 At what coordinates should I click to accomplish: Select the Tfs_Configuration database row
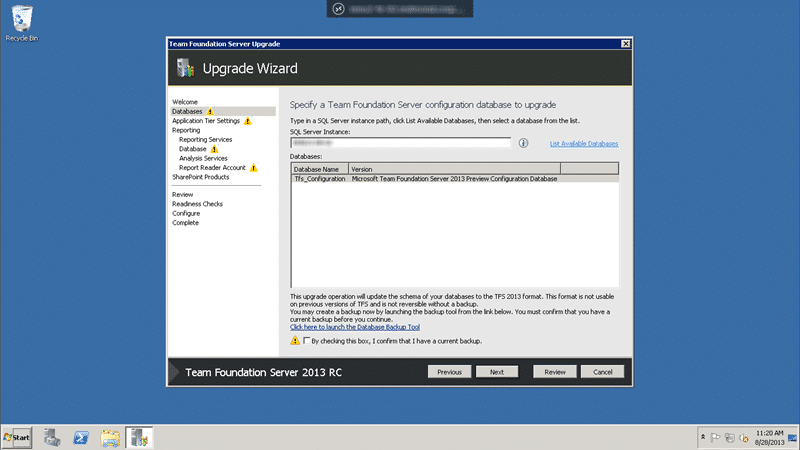click(x=455, y=179)
